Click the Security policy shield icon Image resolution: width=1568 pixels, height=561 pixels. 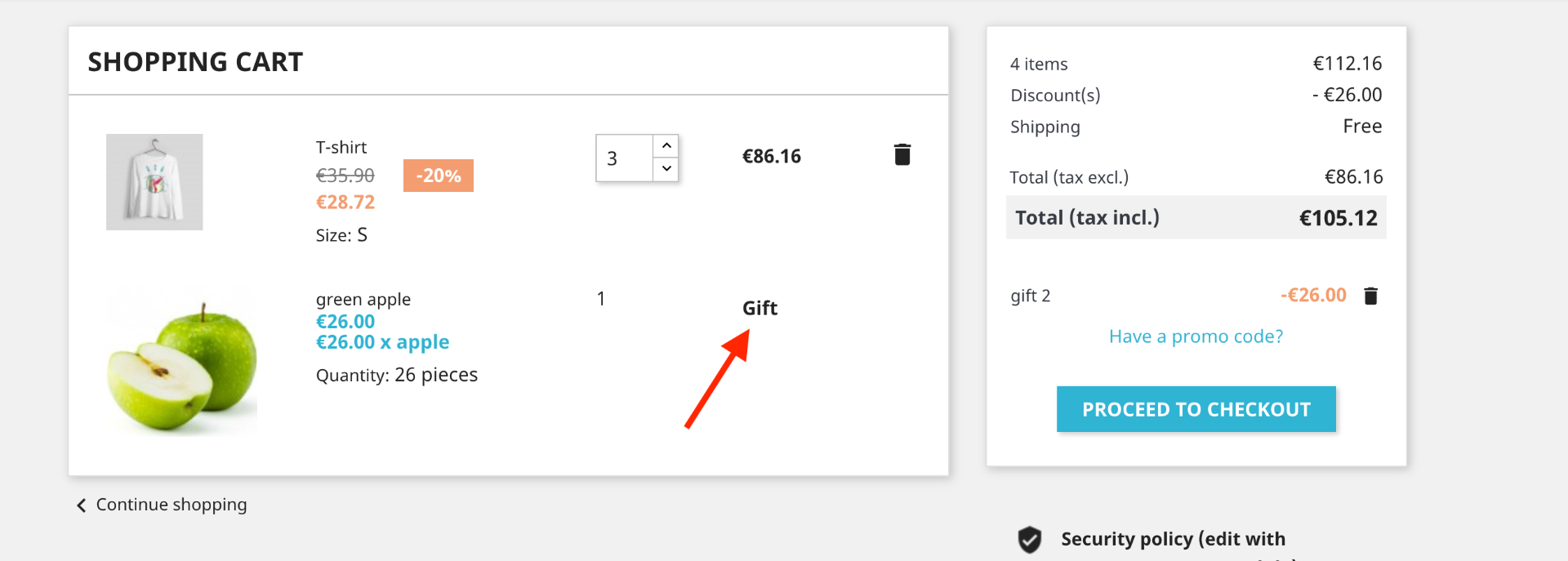pyautogui.click(x=1030, y=539)
